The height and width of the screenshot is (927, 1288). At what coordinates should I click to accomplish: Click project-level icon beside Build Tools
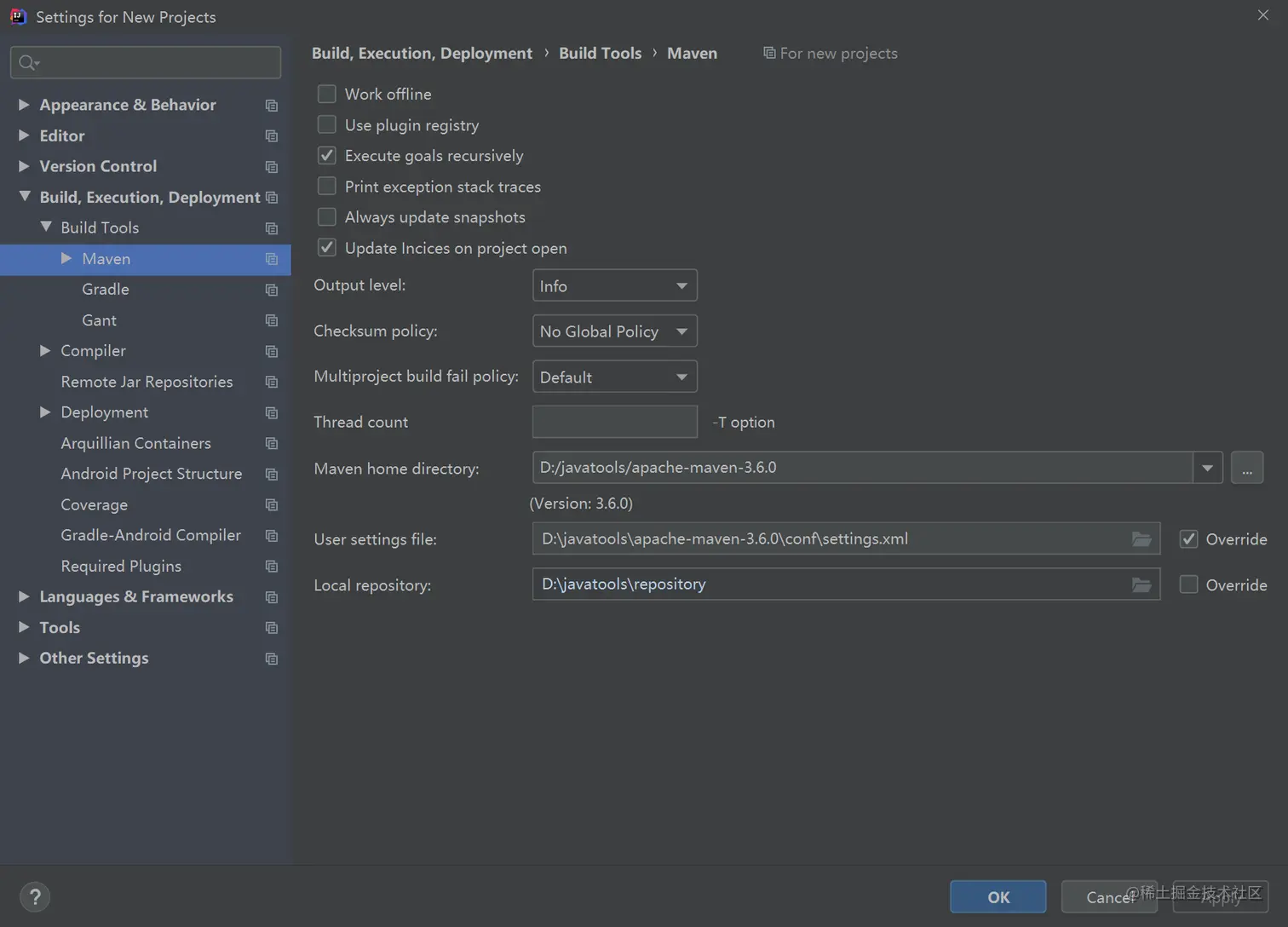coord(272,228)
